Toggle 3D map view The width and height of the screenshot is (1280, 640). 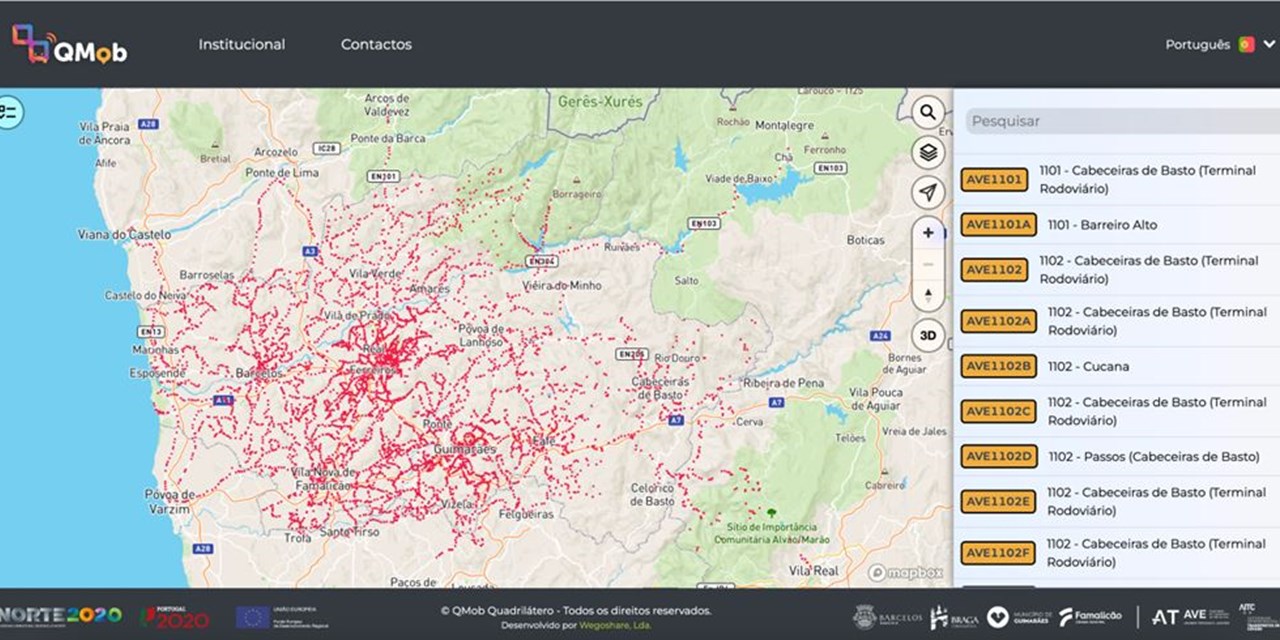[928, 336]
